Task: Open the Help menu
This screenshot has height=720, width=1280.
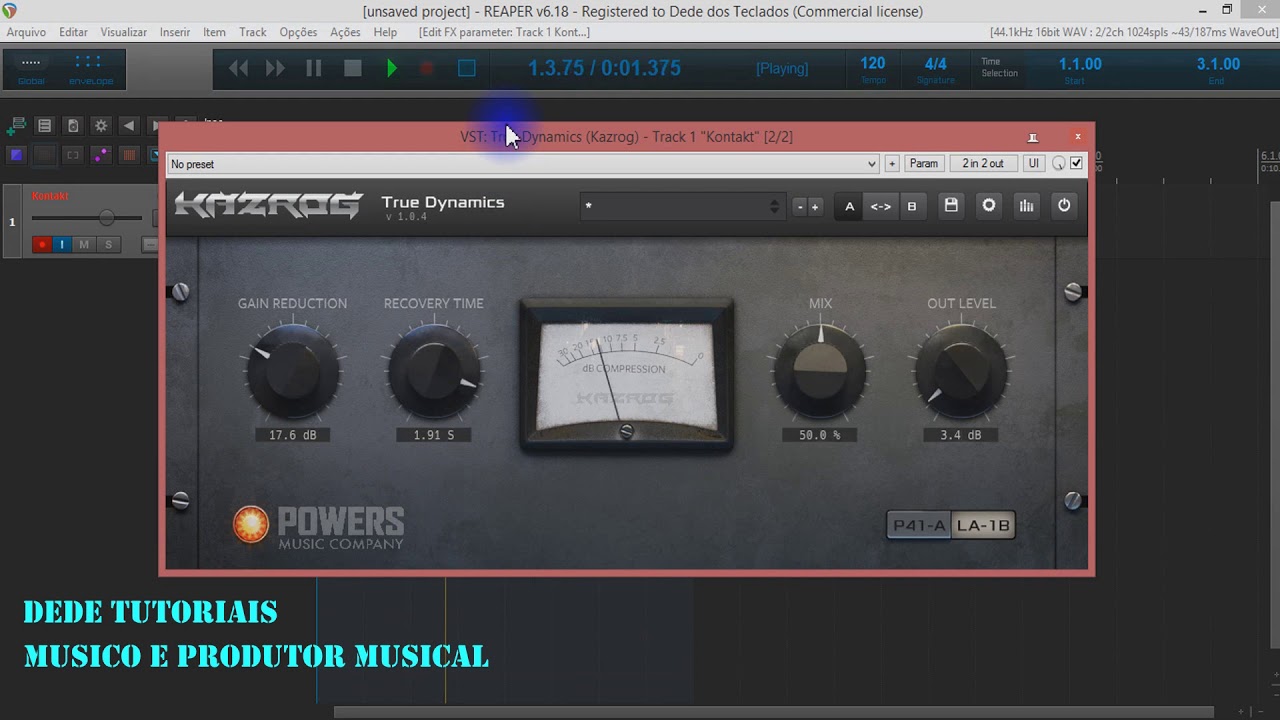Action: [x=385, y=32]
